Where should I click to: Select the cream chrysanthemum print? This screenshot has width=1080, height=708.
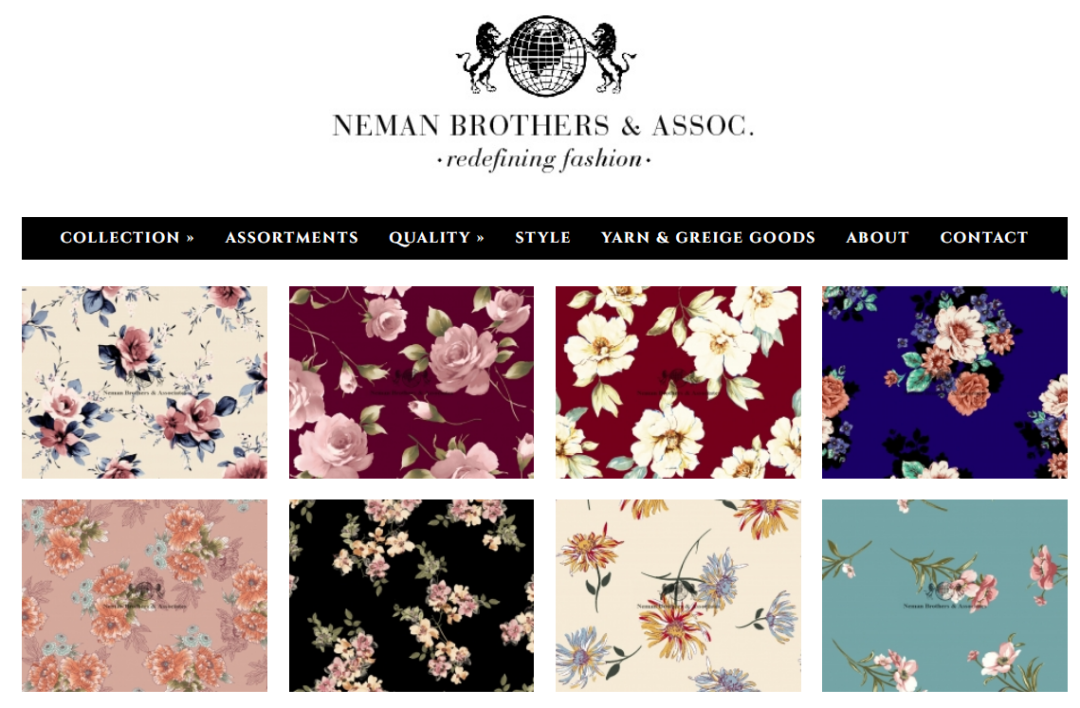pyautogui.click(x=678, y=596)
